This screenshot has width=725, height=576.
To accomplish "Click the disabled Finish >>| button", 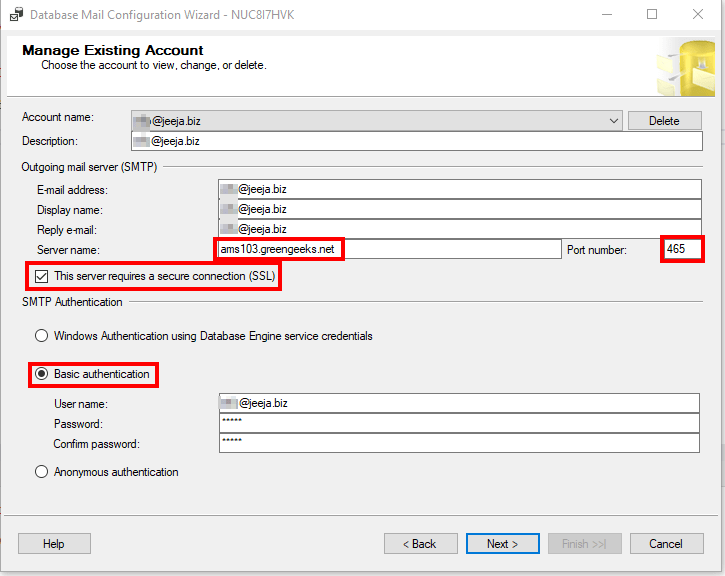I will click(584, 544).
